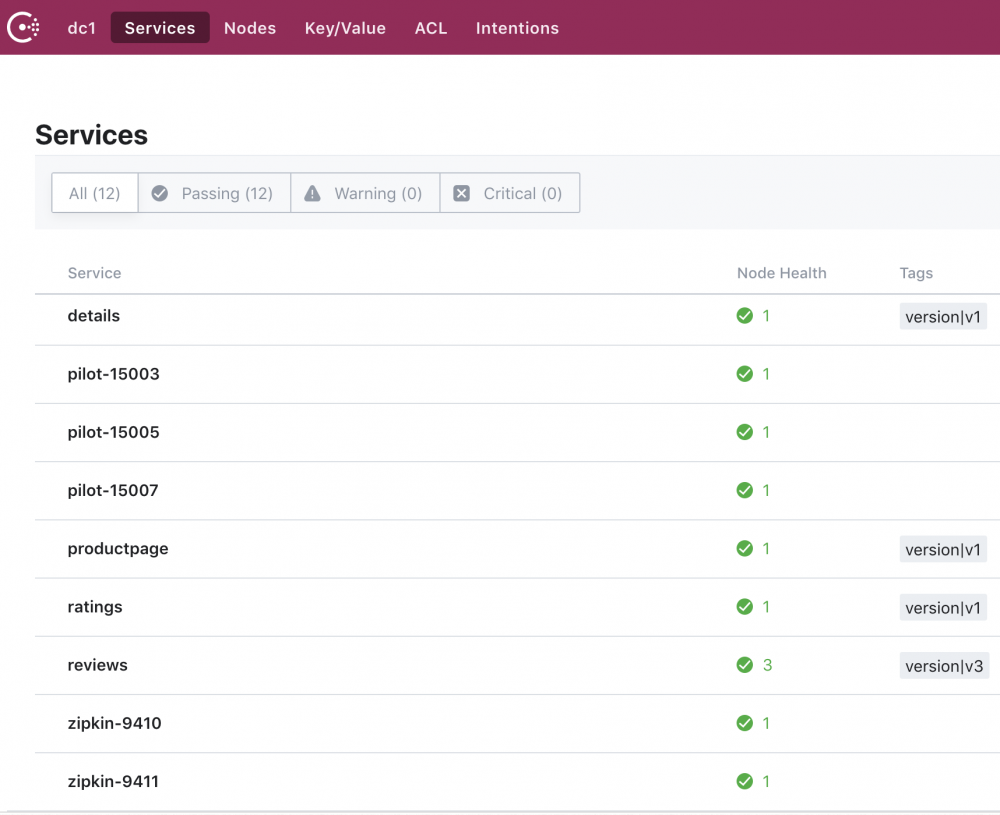Open the Key/Value tab
This screenshot has width=1000, height=815.
345,28
